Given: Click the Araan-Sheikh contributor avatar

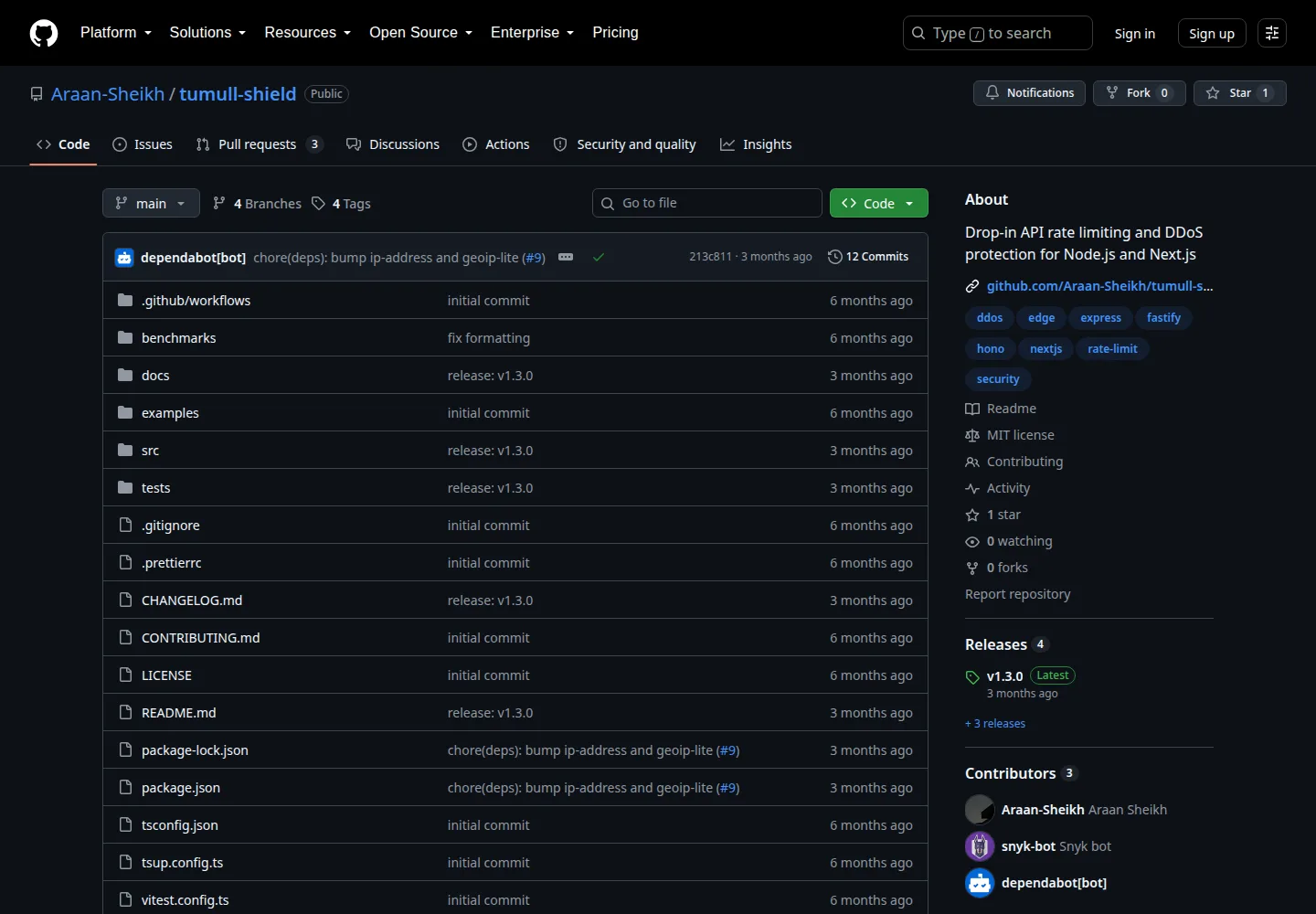Looking at the screenshot, I should (x=980, y=810).
